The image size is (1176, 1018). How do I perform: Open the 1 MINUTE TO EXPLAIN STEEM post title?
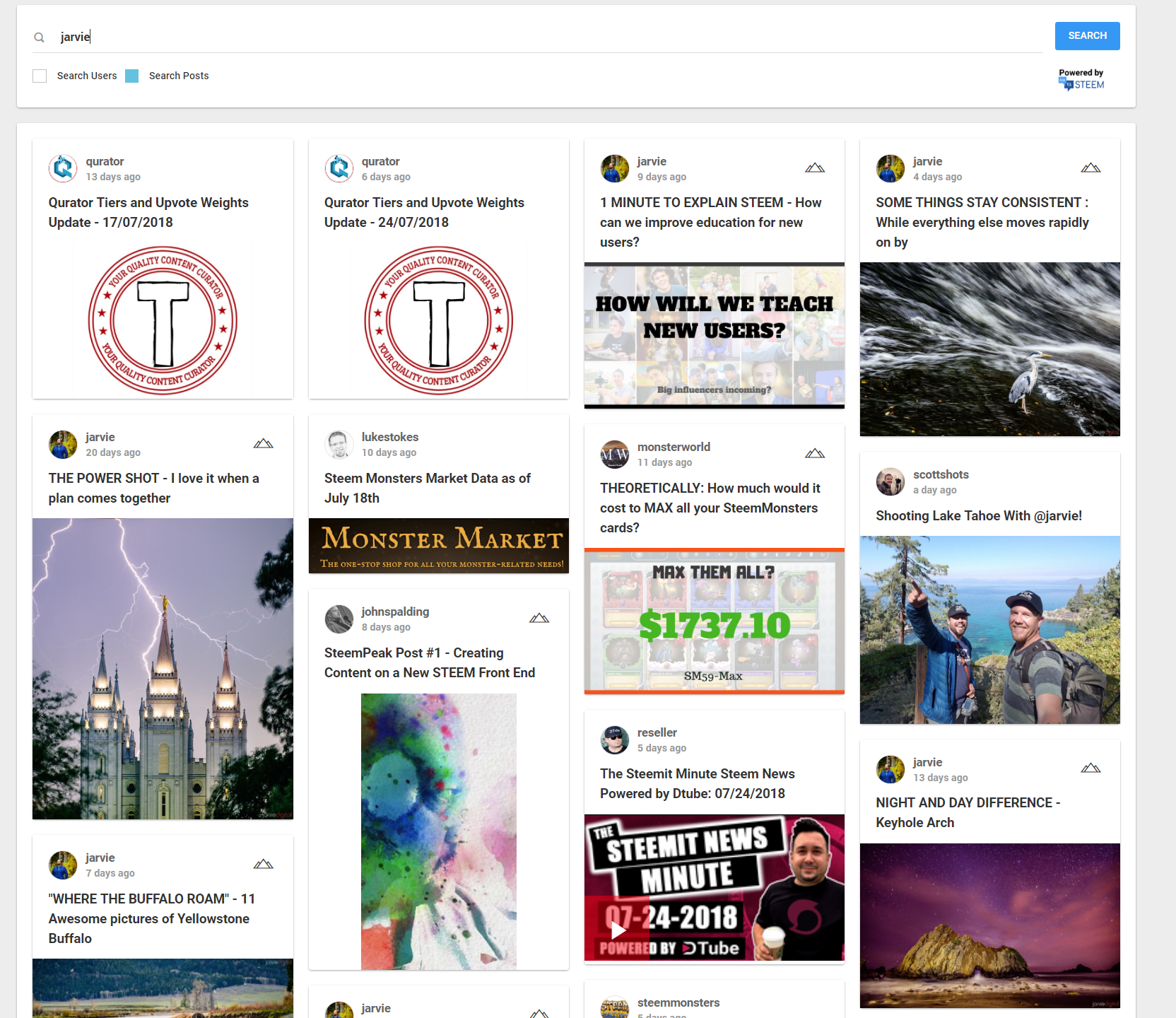710,222
